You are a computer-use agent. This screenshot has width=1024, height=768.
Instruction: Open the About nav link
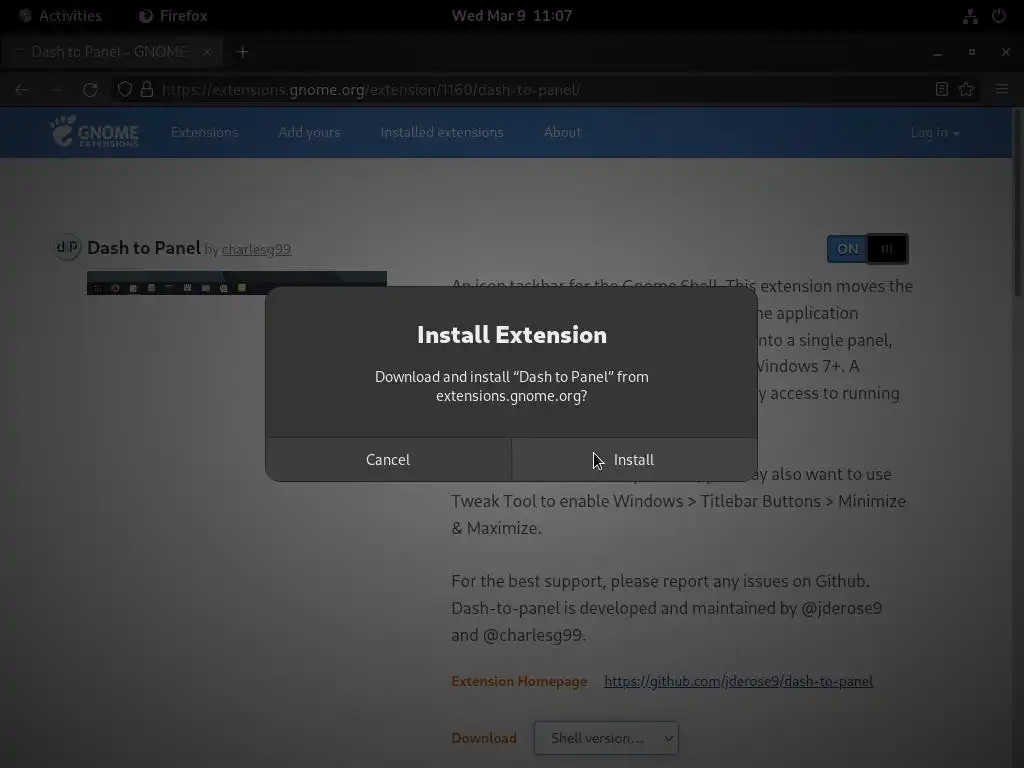(562, 133)
